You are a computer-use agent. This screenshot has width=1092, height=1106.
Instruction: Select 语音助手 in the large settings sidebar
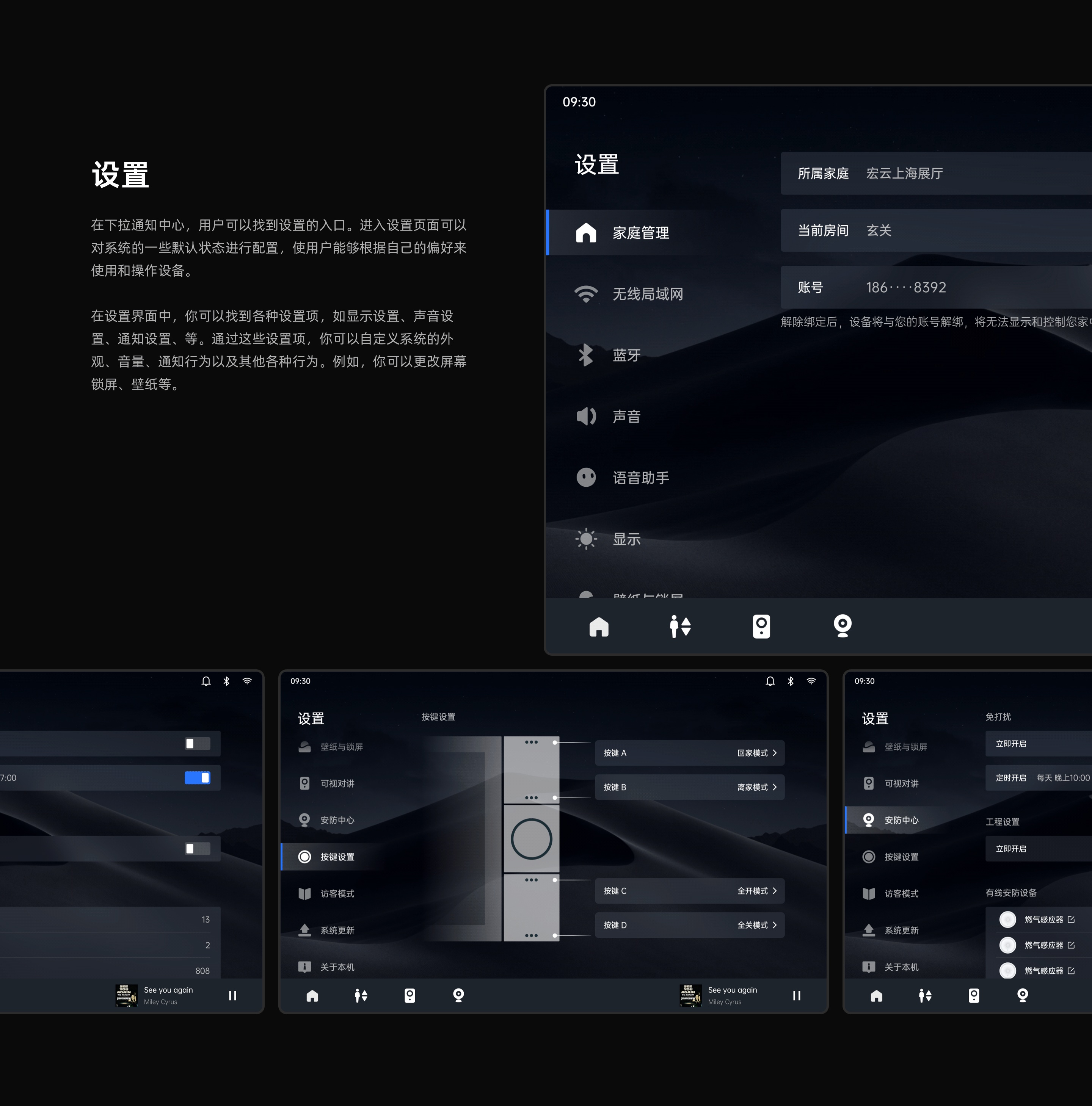pos(640,478)
